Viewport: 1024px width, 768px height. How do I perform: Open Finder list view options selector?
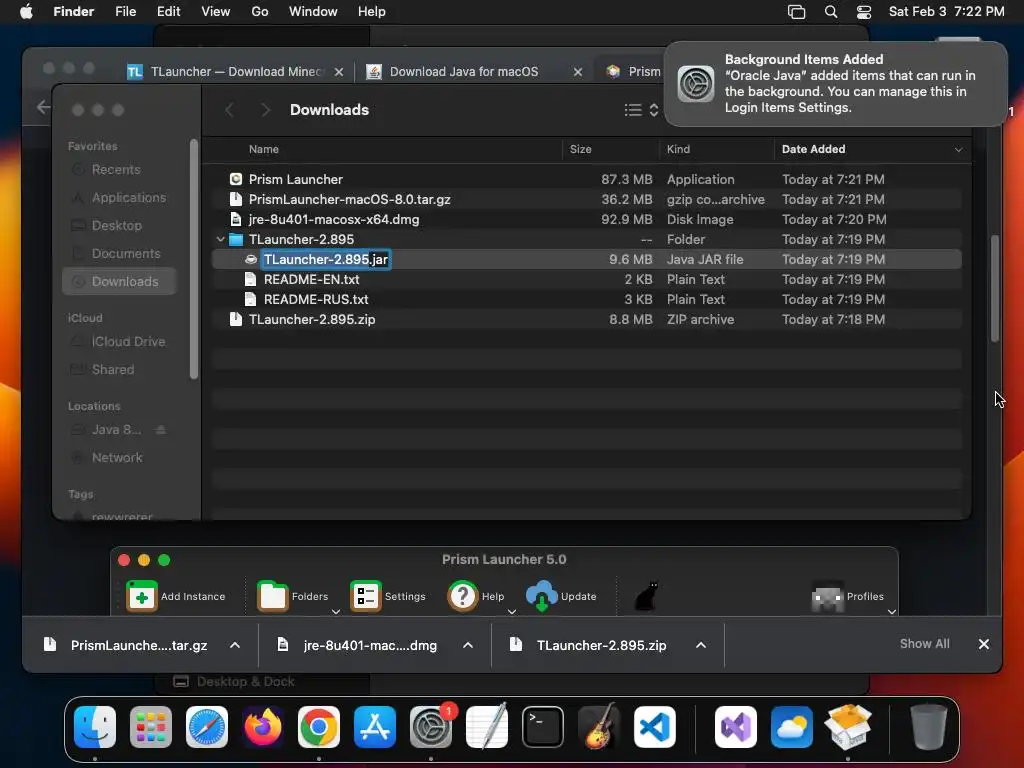coord(641,110)
